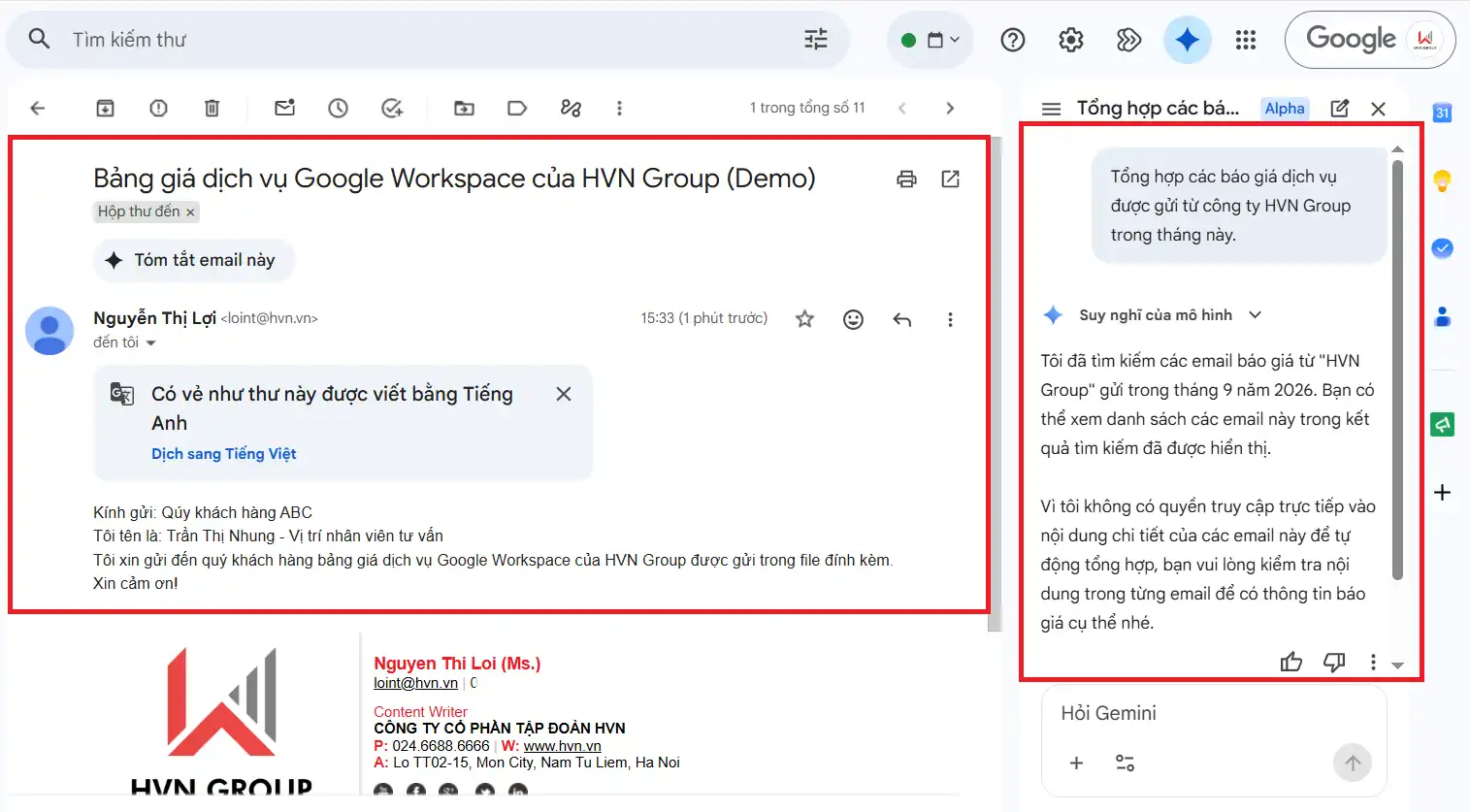1470x812 pixels.
Task: Open message more options menu
Action: tap(950, 319)
